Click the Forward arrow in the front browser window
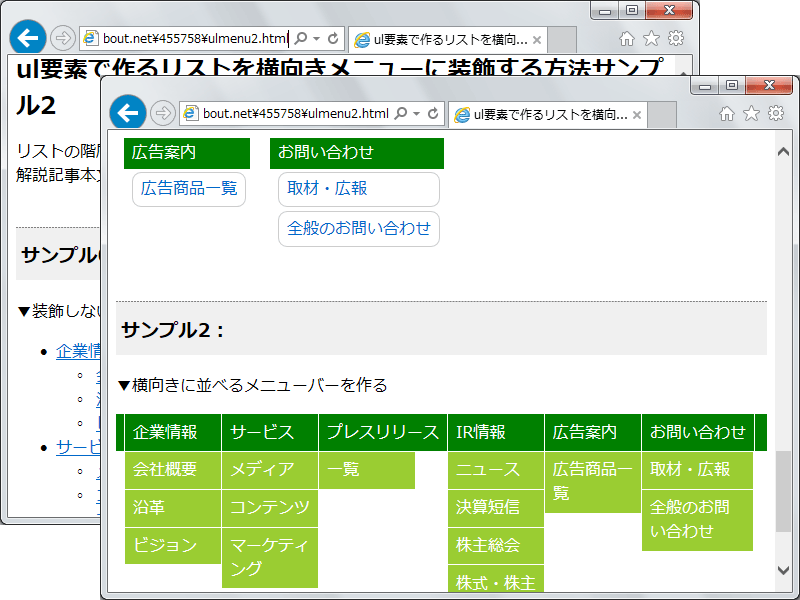The image size is (800, 600). tap(162, 113)
